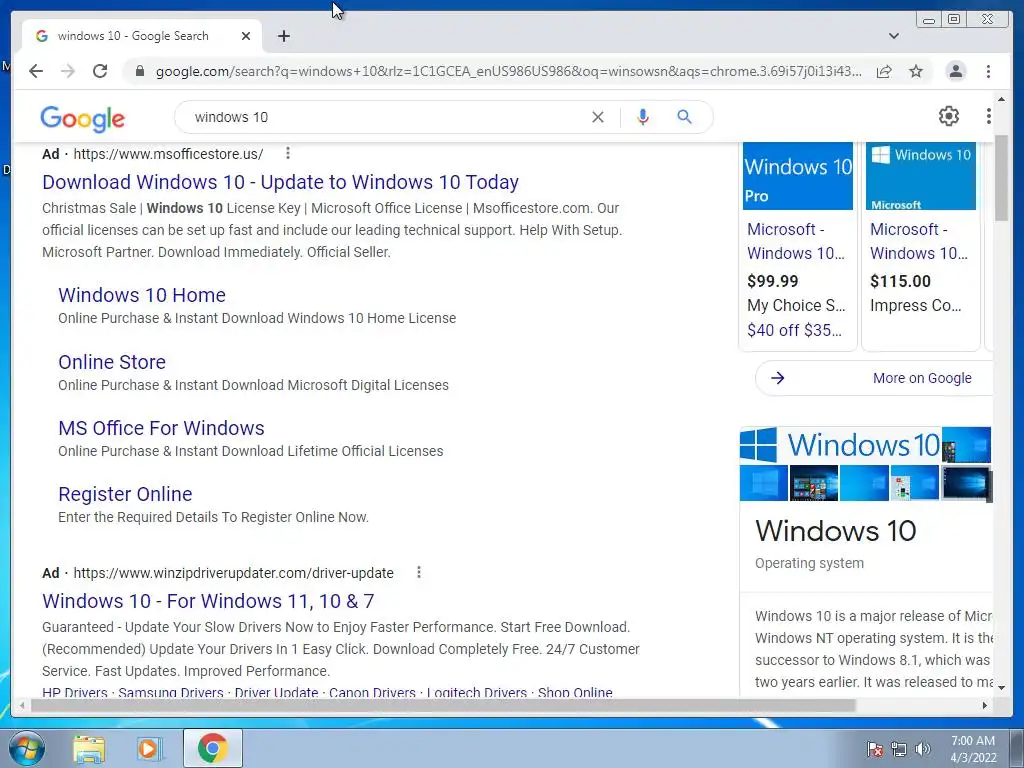Open Download Windows 10 - Update Today link
1024x768 pixels.
click(280, 182)
